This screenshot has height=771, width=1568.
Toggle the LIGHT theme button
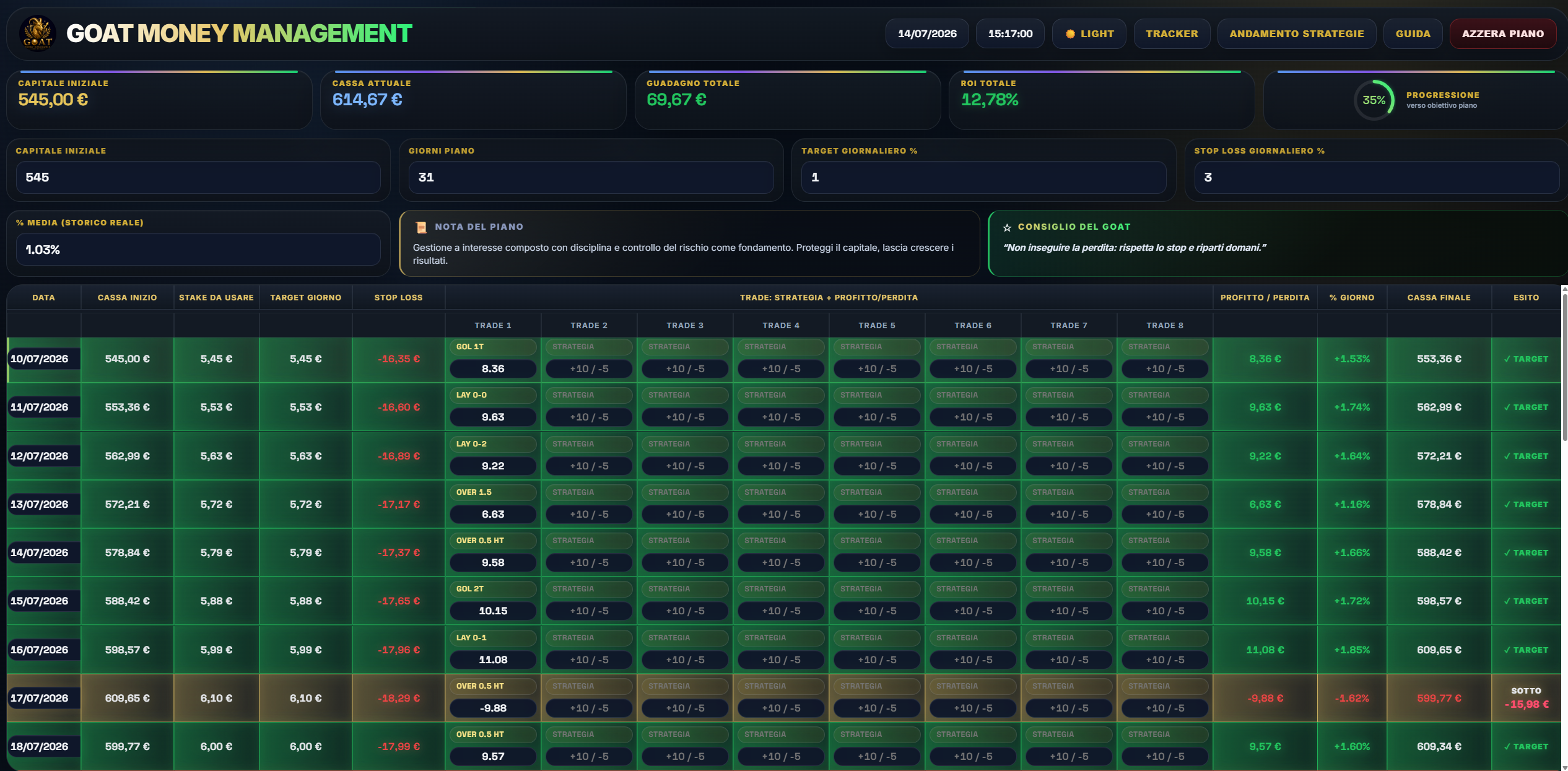click(x=1089, y=33)
